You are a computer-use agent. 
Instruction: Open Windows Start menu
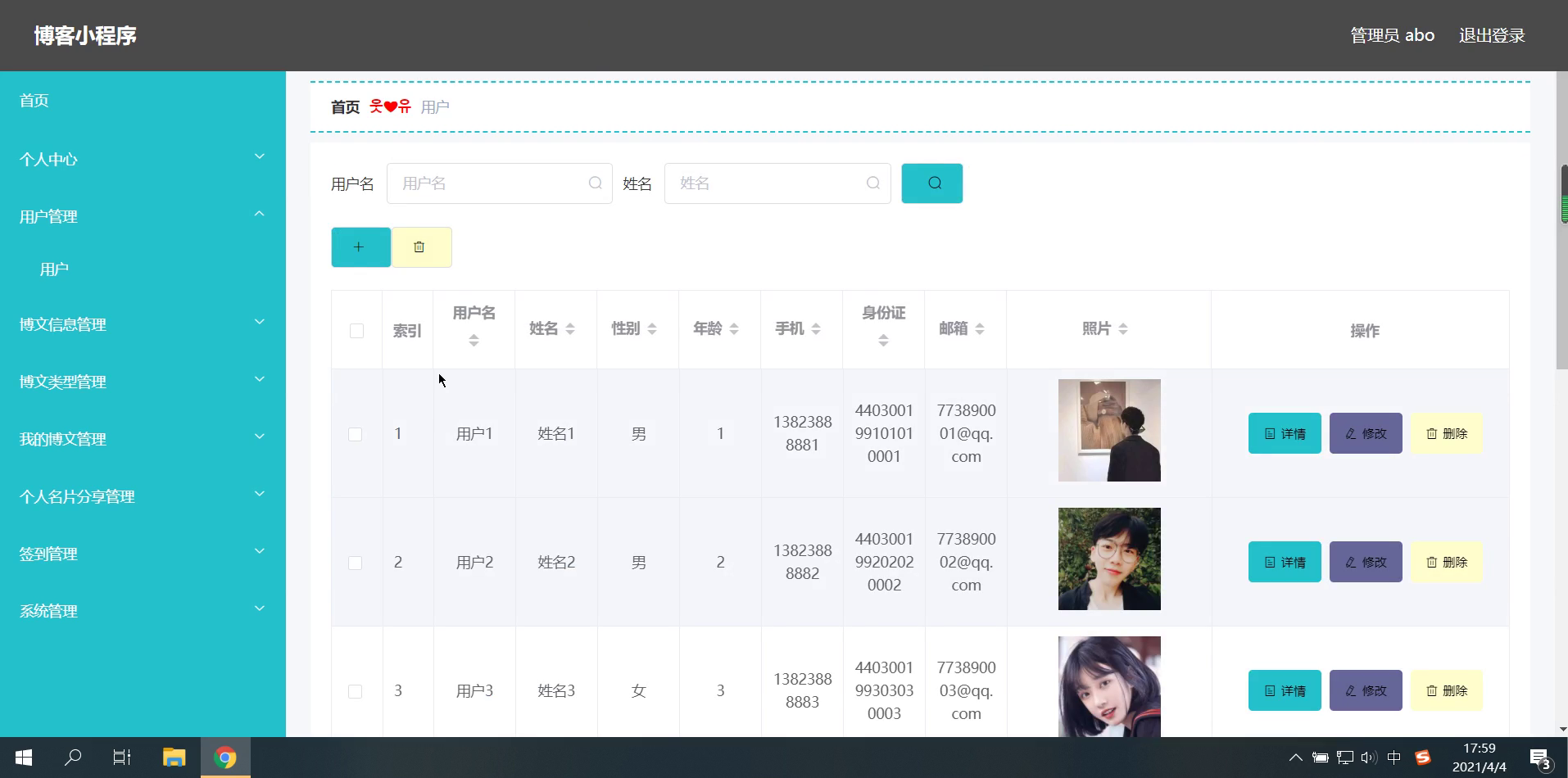(x=24, y=758)
